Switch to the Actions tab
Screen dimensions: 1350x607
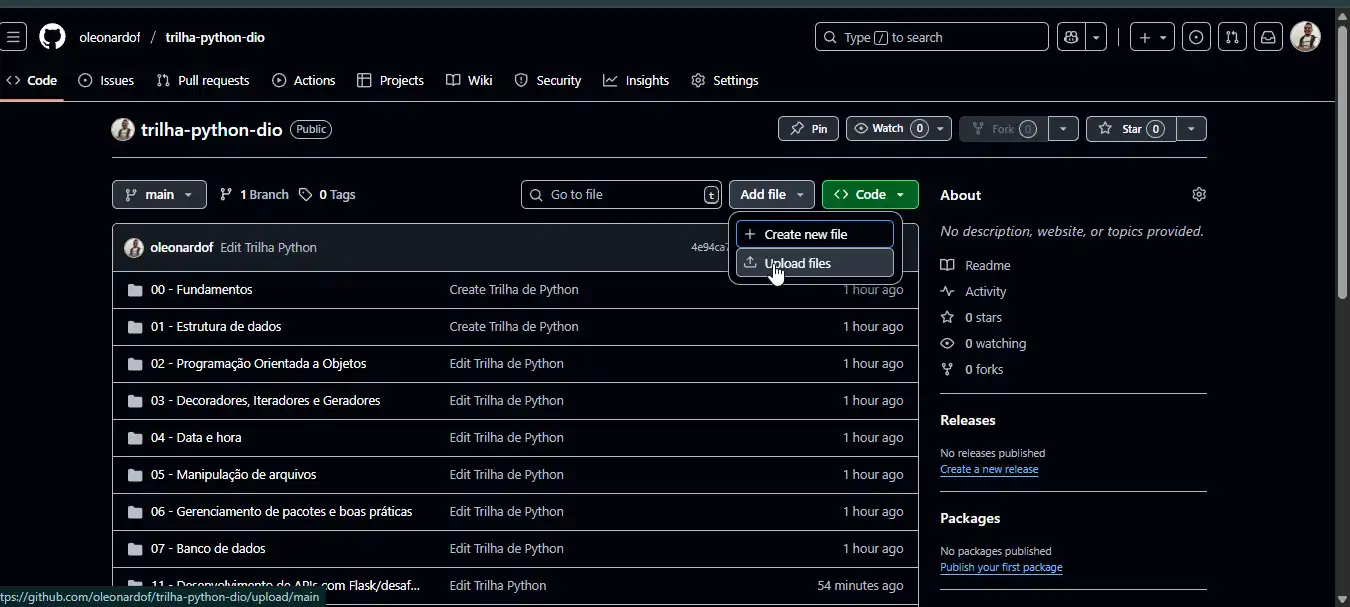pyautogui.click(x=304, y=80)
